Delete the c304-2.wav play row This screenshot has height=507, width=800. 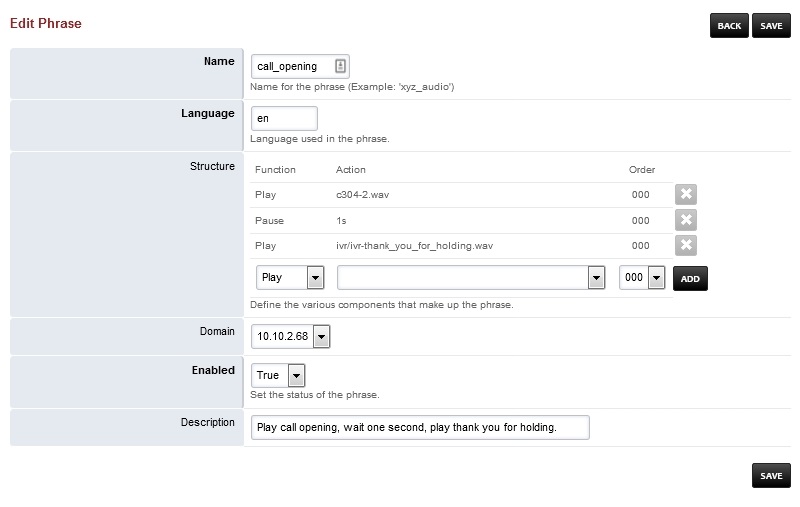[x=685, y=195]
